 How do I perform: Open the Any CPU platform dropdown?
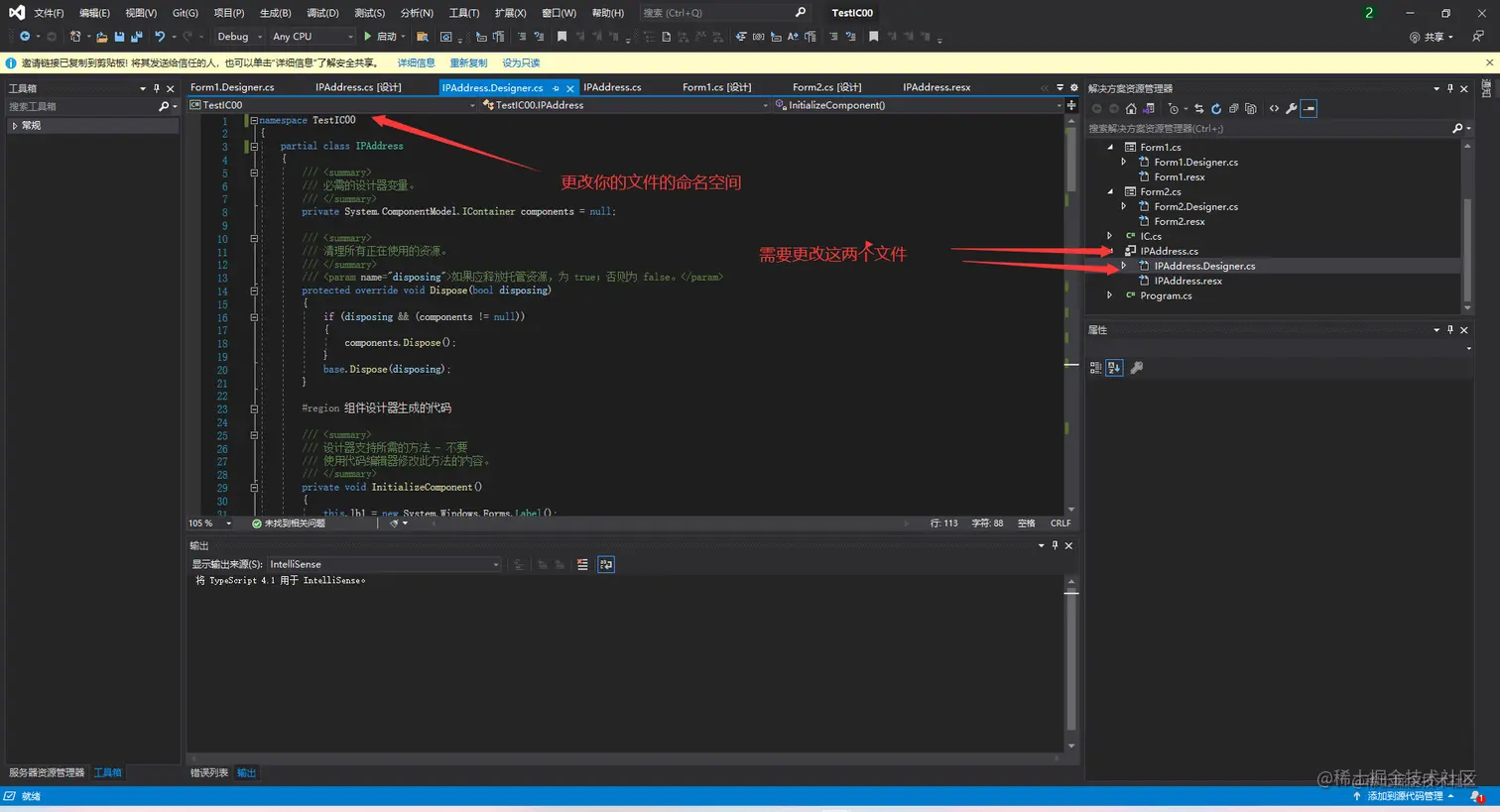click(x=312, y=37)
